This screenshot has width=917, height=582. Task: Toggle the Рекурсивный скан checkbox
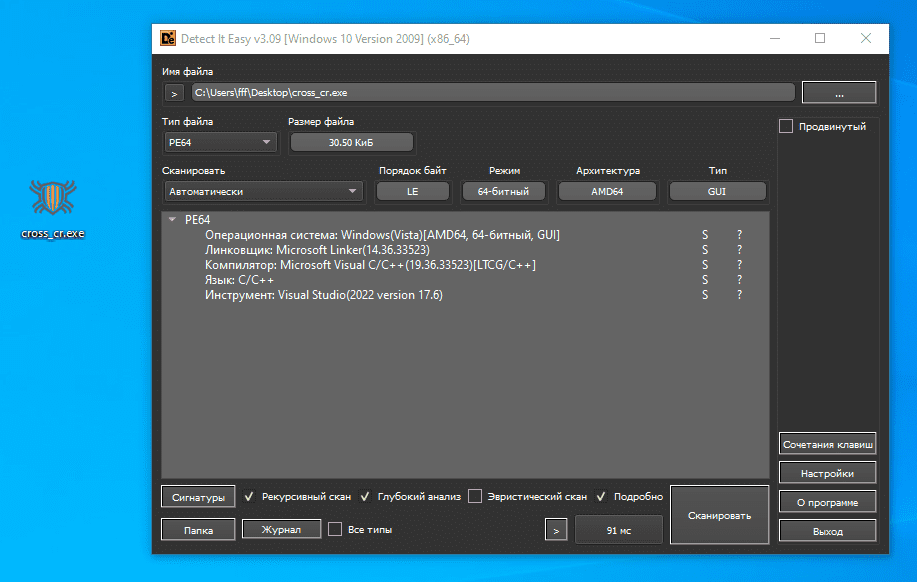[250, 496]
